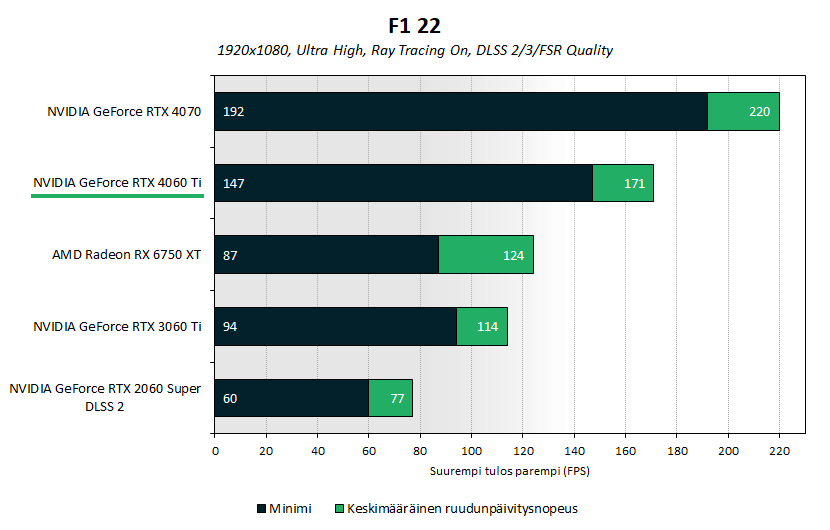The height and width of the screenshot is (530, 830).
Task: Click the chart title F1 22
Action: coord(414,25)
